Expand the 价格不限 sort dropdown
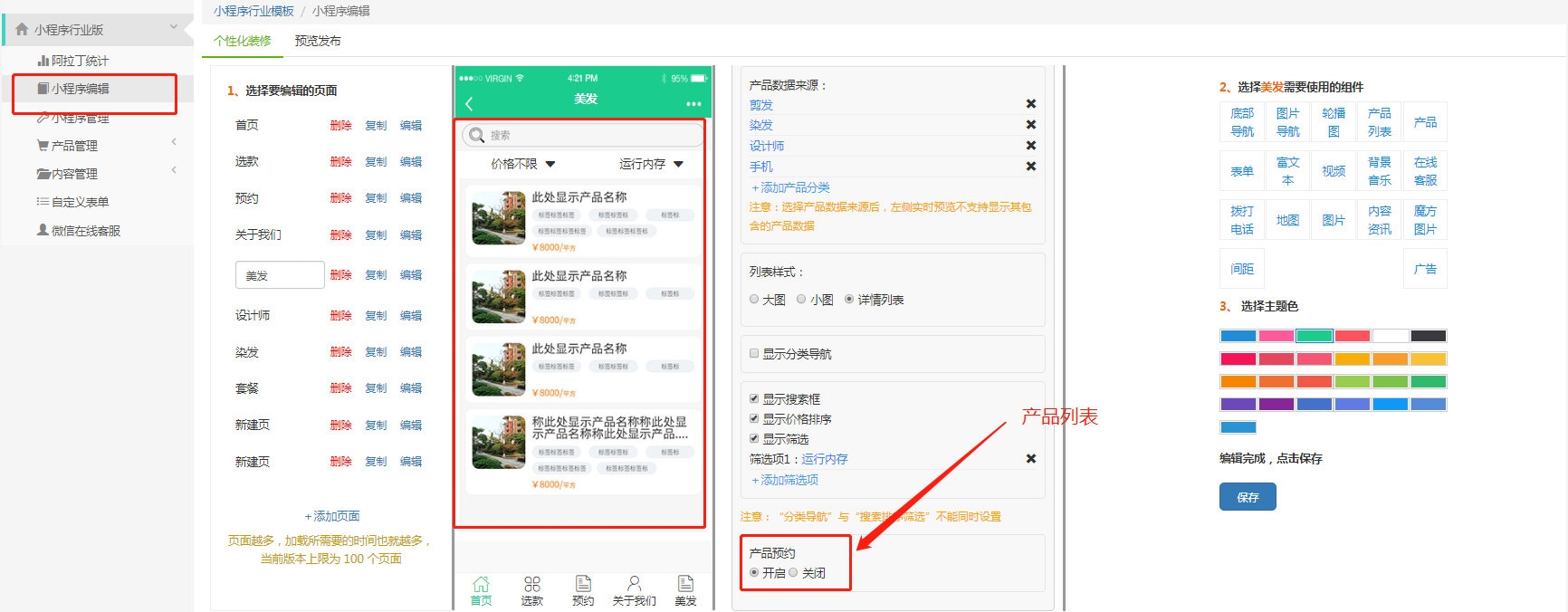 522,164
